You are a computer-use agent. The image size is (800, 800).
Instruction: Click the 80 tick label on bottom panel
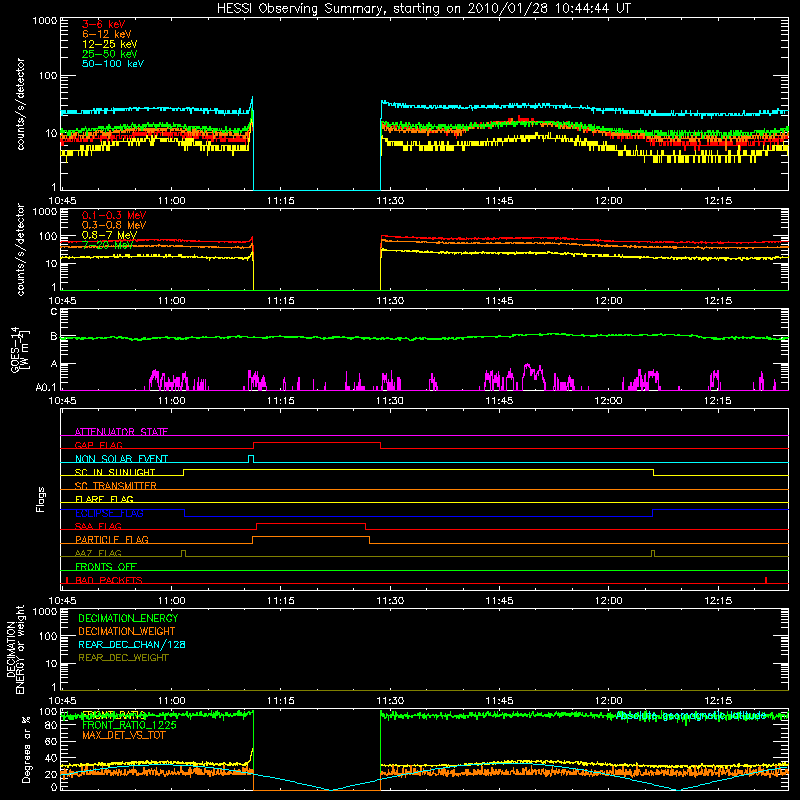coord(51,726)
